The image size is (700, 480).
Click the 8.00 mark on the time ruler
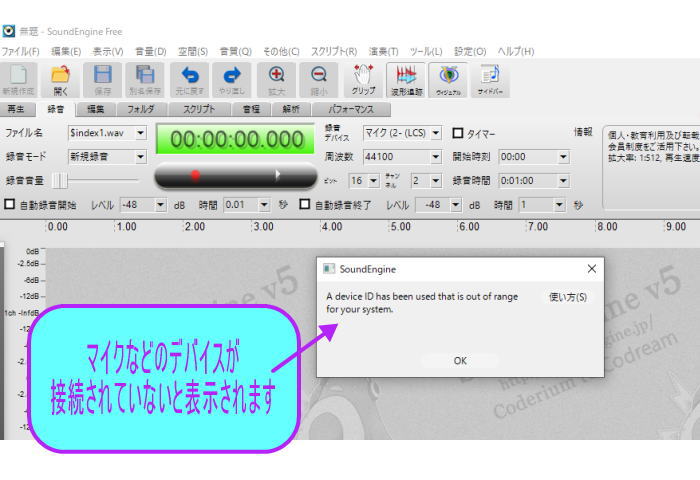(x=607, y=227)
